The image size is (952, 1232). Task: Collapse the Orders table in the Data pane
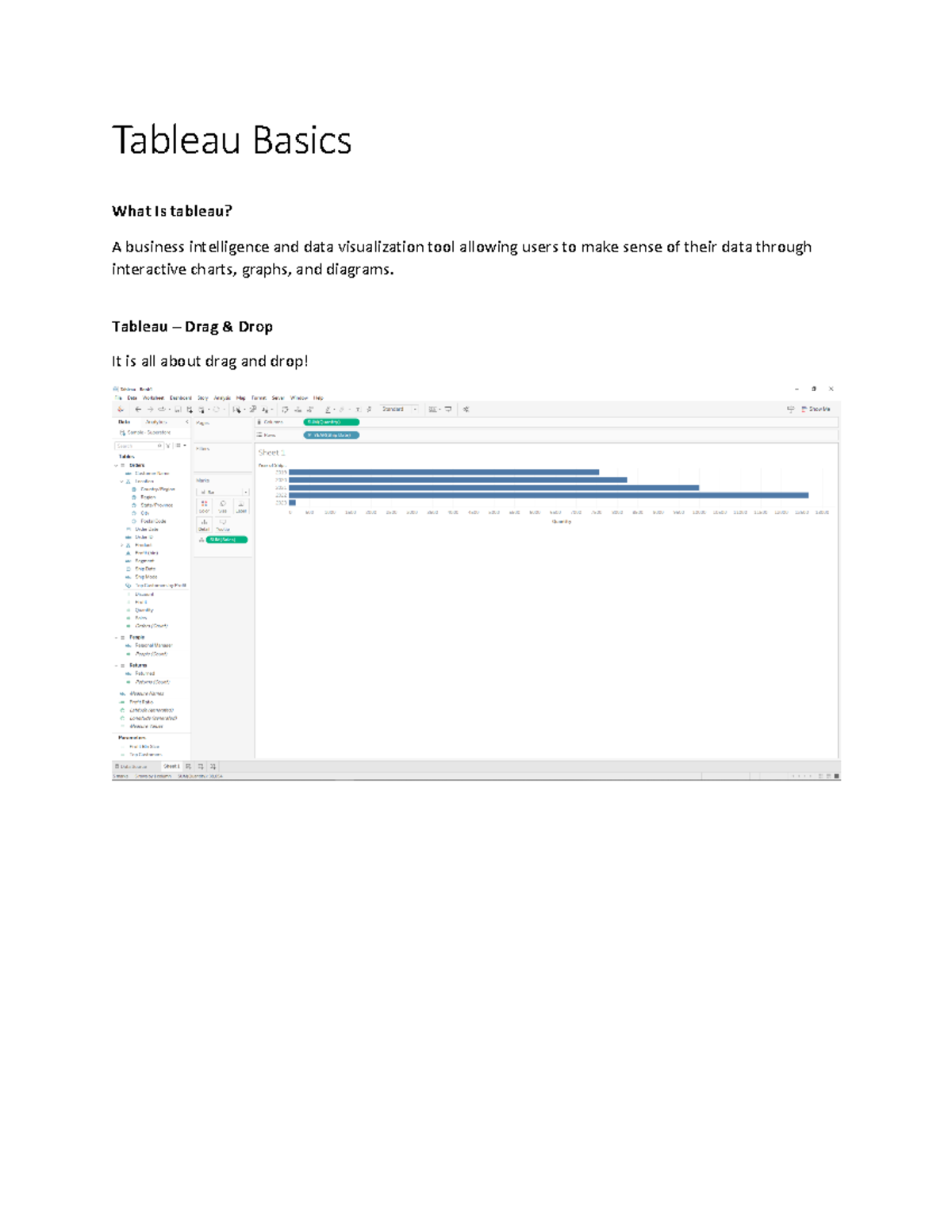(x=116, y=465)
